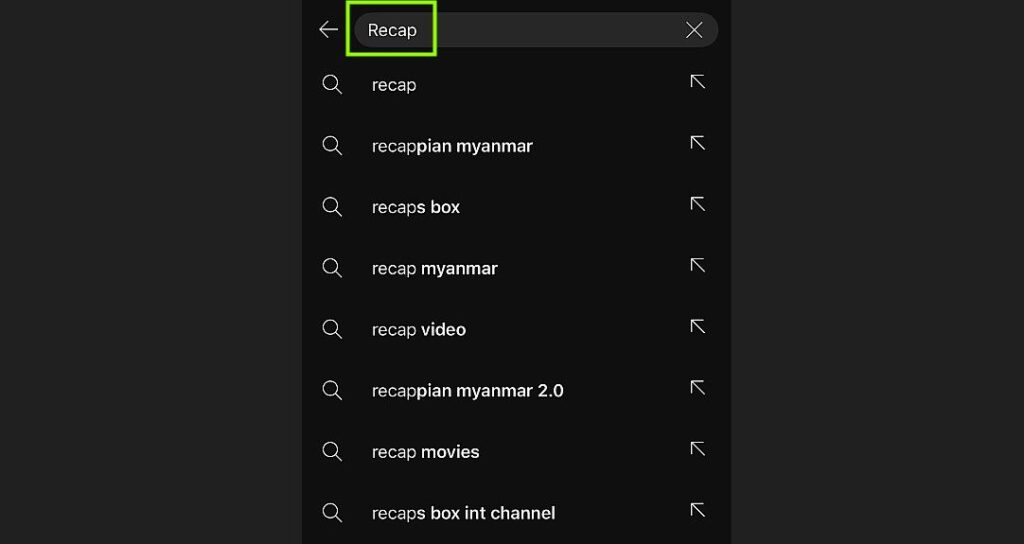Select 'recaps box int channel' suggestion

(463, 513)
